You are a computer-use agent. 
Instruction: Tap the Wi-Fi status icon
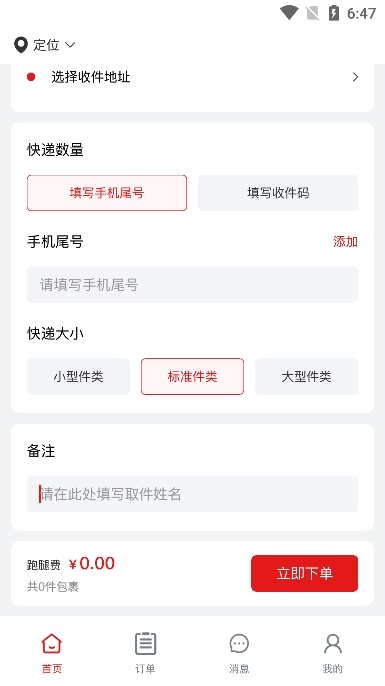pos(289,13)
